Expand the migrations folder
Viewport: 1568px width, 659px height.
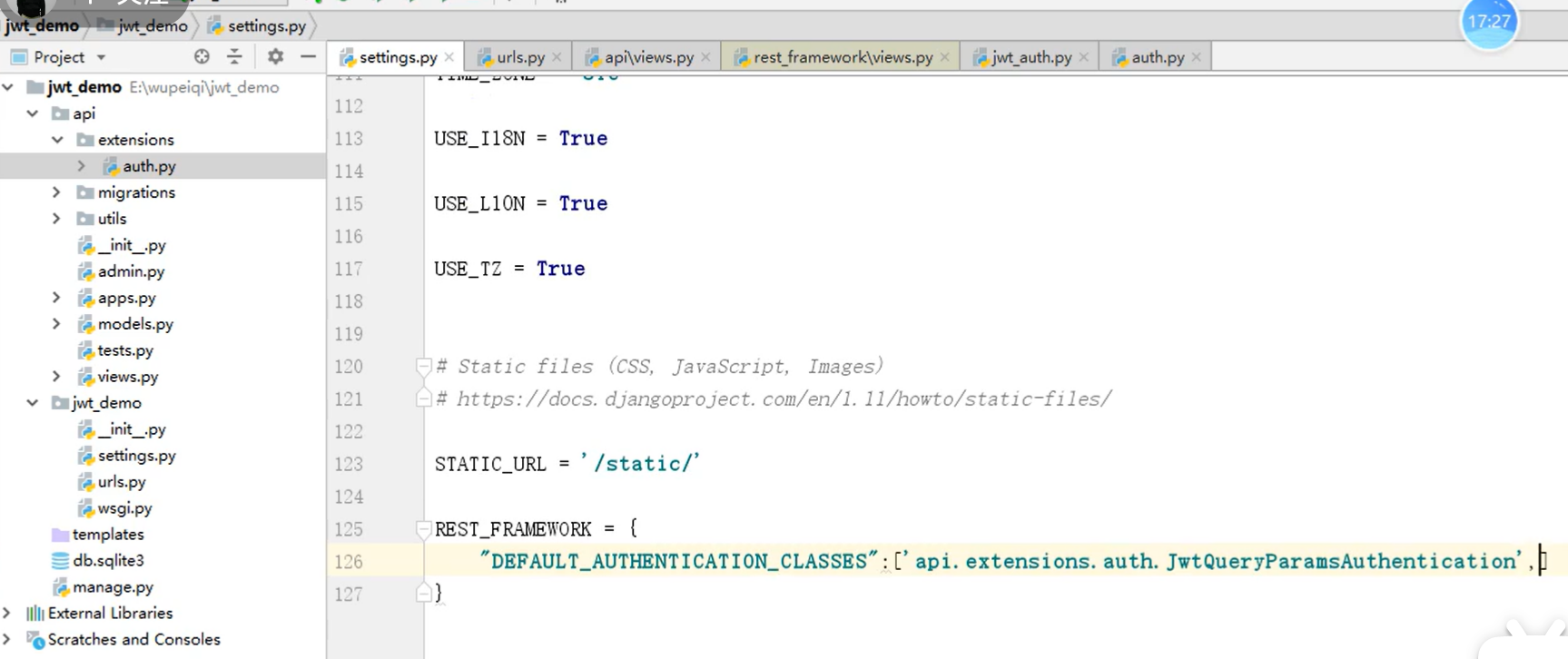(x=56, y=192)
